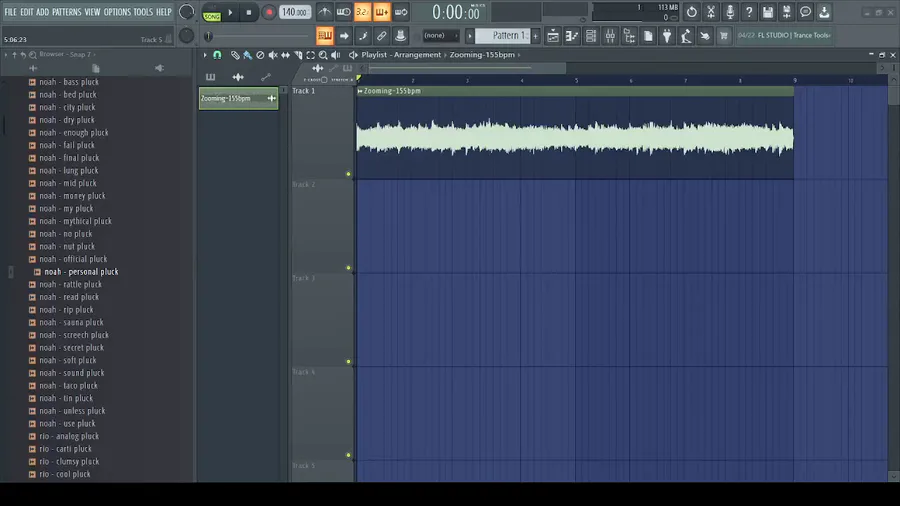This screenshot has height=506, width=900.
Task: Select Zooming-155bpm in the clip picker
Action: coord(238,99)
